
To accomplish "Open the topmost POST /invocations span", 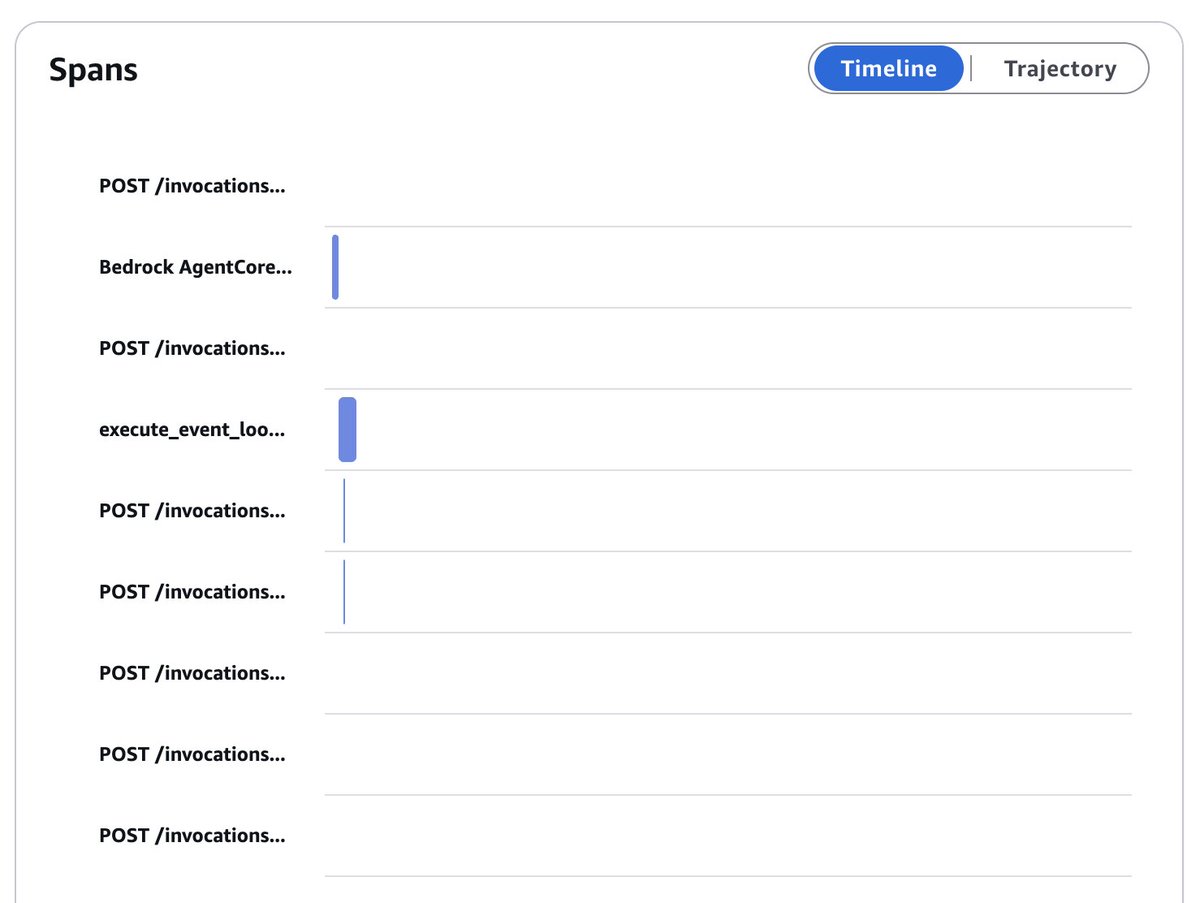I will 192,186.
